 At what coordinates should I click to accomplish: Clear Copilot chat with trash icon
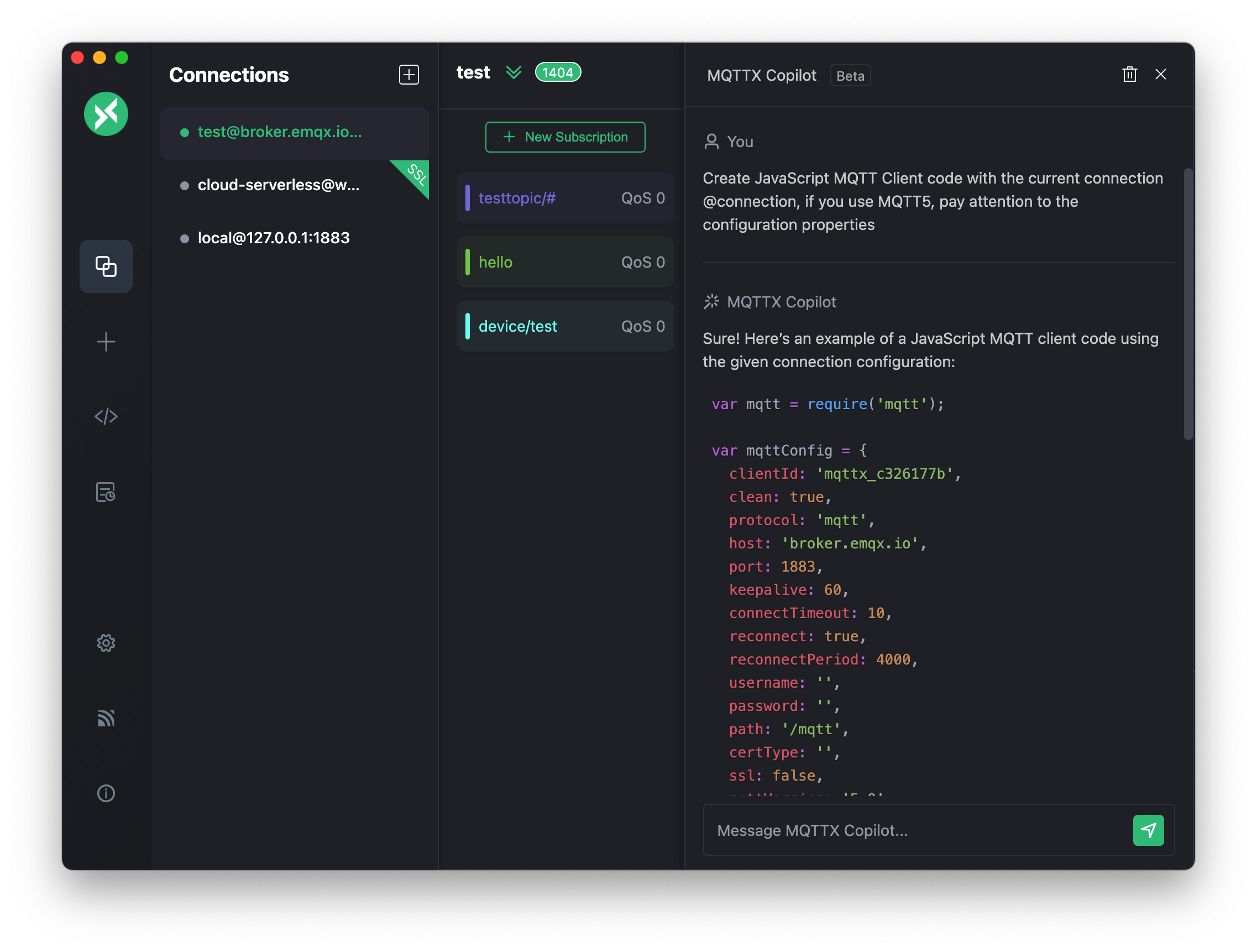click(x=1129, y=75)
